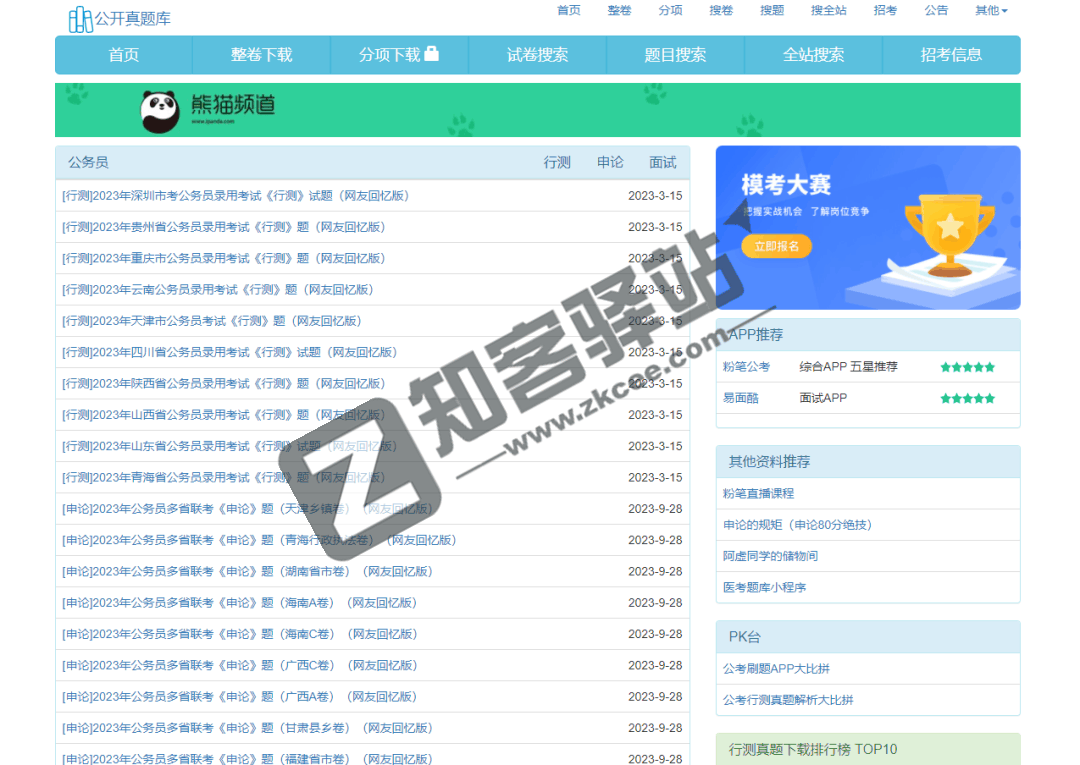Screen dimensions: 1080x765
Task: Click the five-star rating for 粉笔公考
Action: click(967, 367)
